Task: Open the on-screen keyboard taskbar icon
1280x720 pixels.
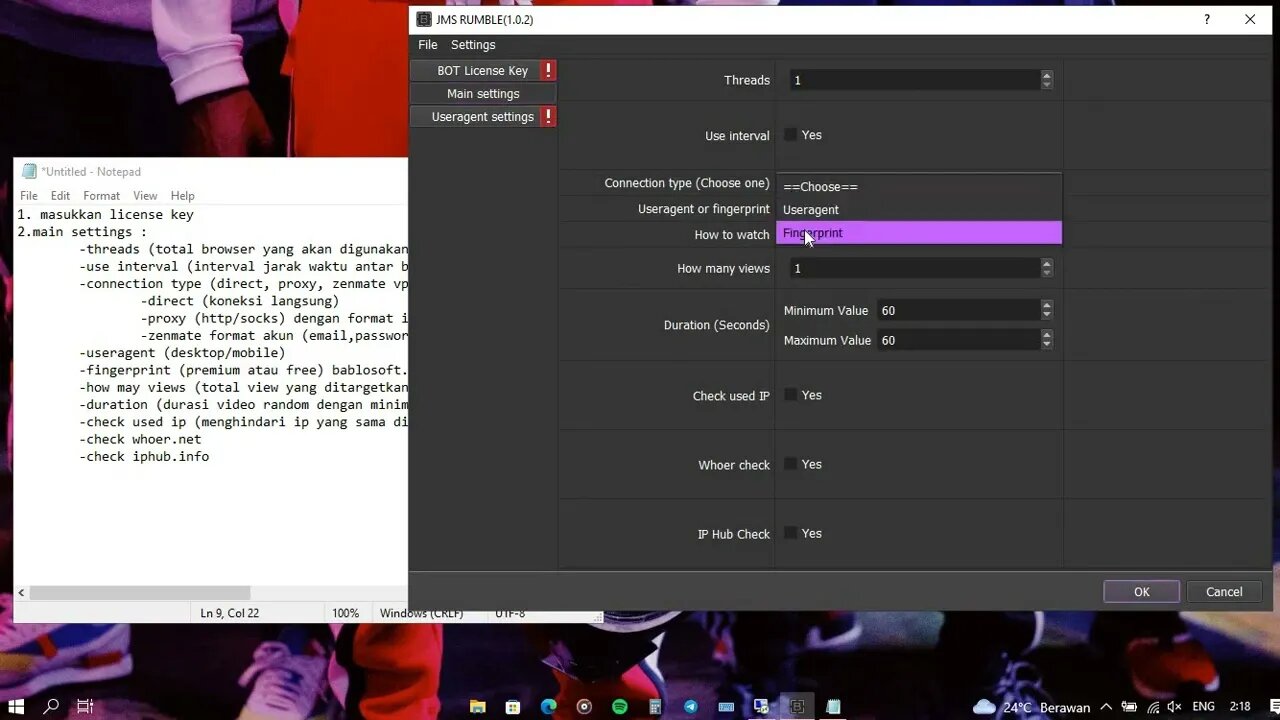Action: pos(726,706)
